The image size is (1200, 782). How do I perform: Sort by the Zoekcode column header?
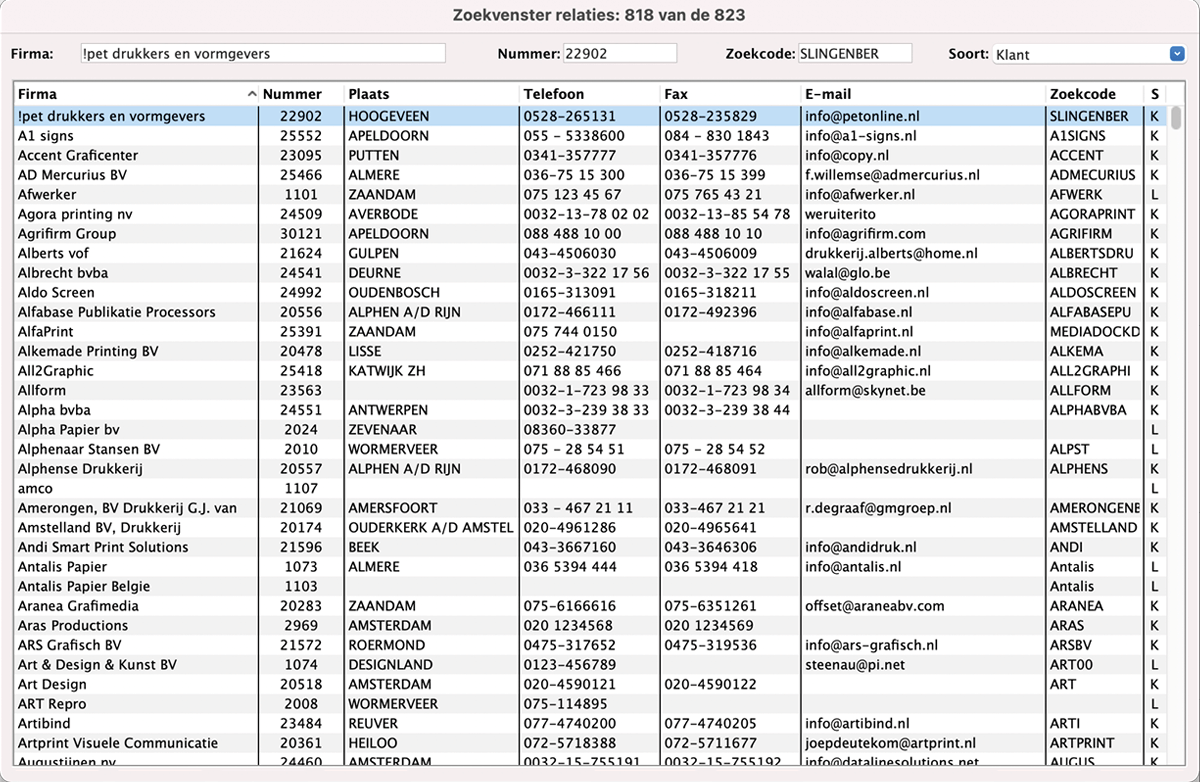pos(1095,95)
